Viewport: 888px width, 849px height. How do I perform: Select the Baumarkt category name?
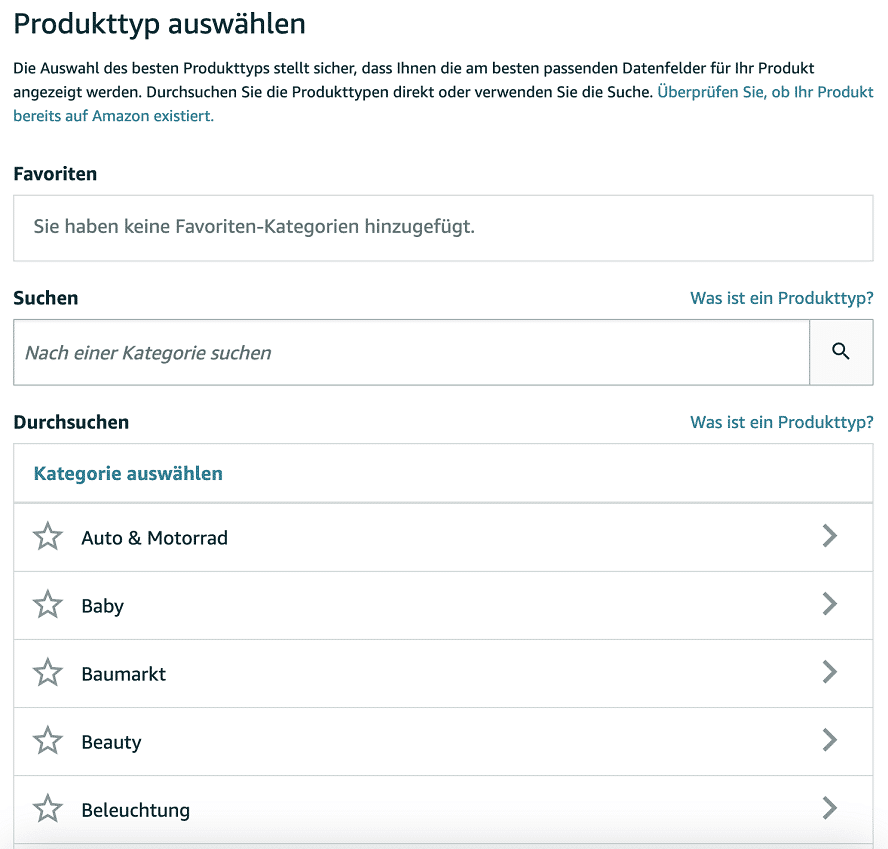pyautogui.click(x=123, y=674)
